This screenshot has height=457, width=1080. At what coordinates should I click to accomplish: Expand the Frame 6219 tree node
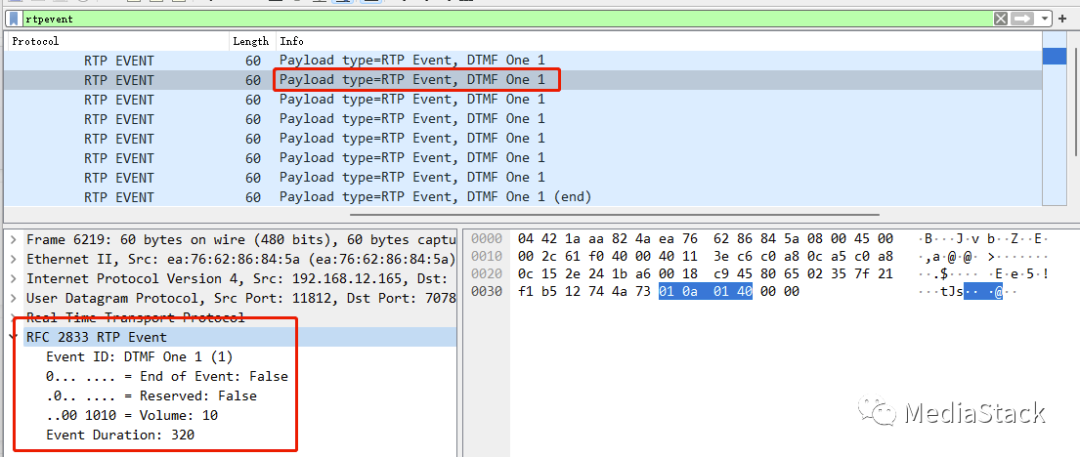click(x=12, y=240)
